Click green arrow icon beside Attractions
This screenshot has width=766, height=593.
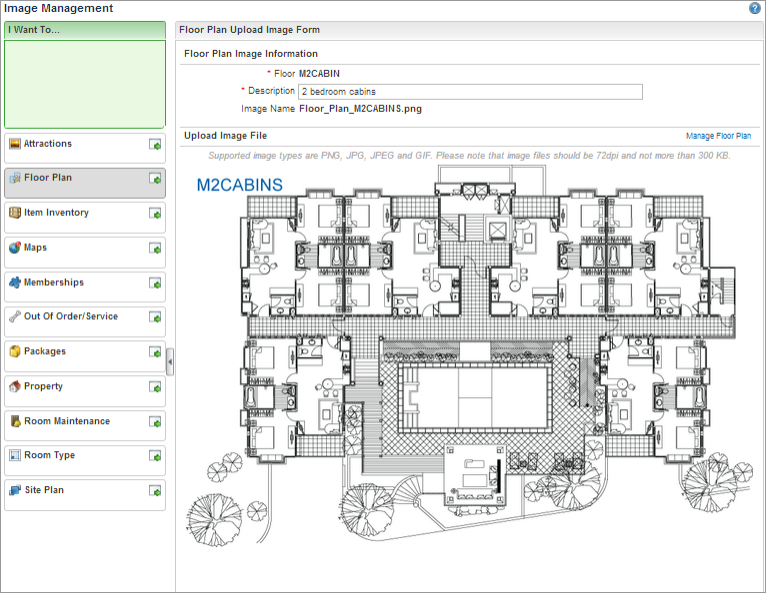[155, 145]
